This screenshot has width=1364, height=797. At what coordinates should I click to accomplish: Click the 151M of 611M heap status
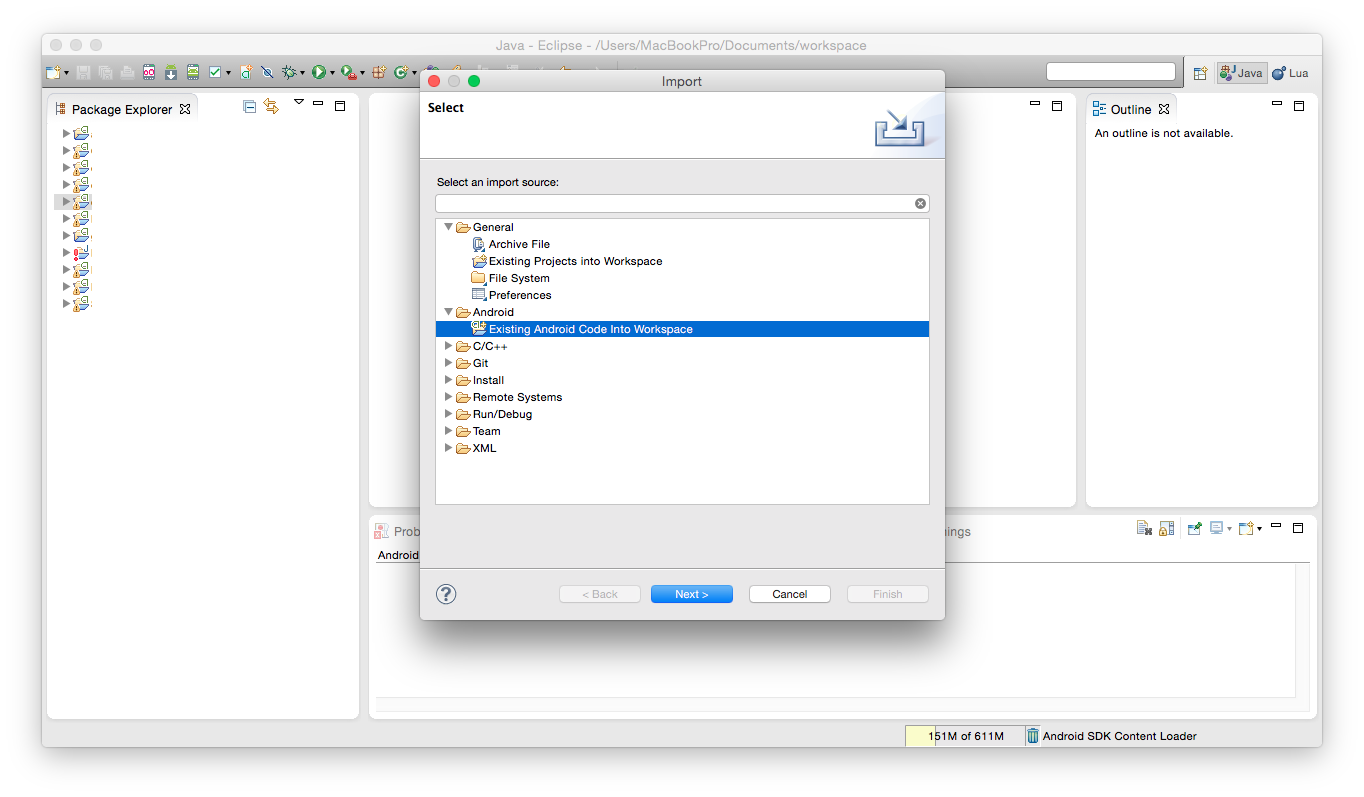pos(965,736)
